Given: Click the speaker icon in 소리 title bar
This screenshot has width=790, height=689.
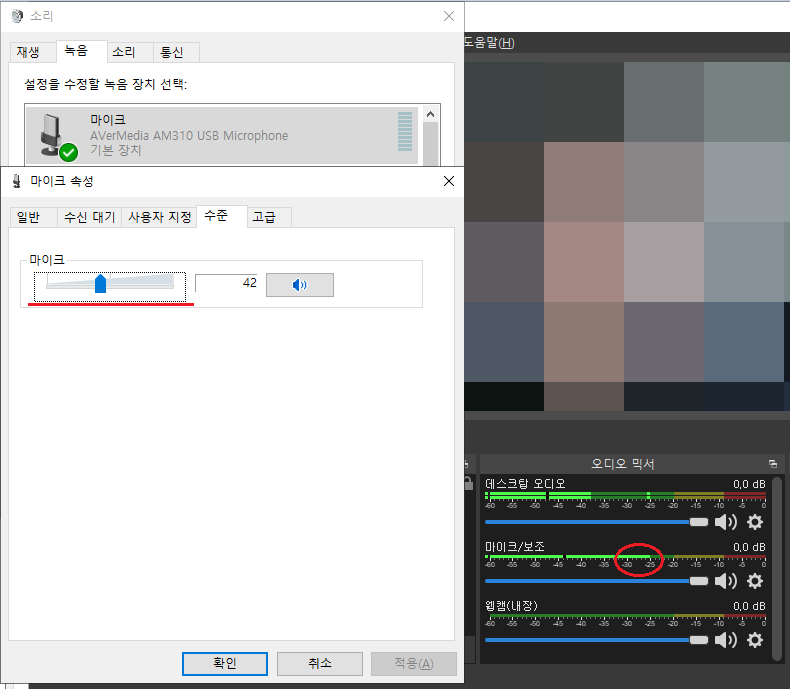Looking at the screenshot, I should tap(17, 16).
